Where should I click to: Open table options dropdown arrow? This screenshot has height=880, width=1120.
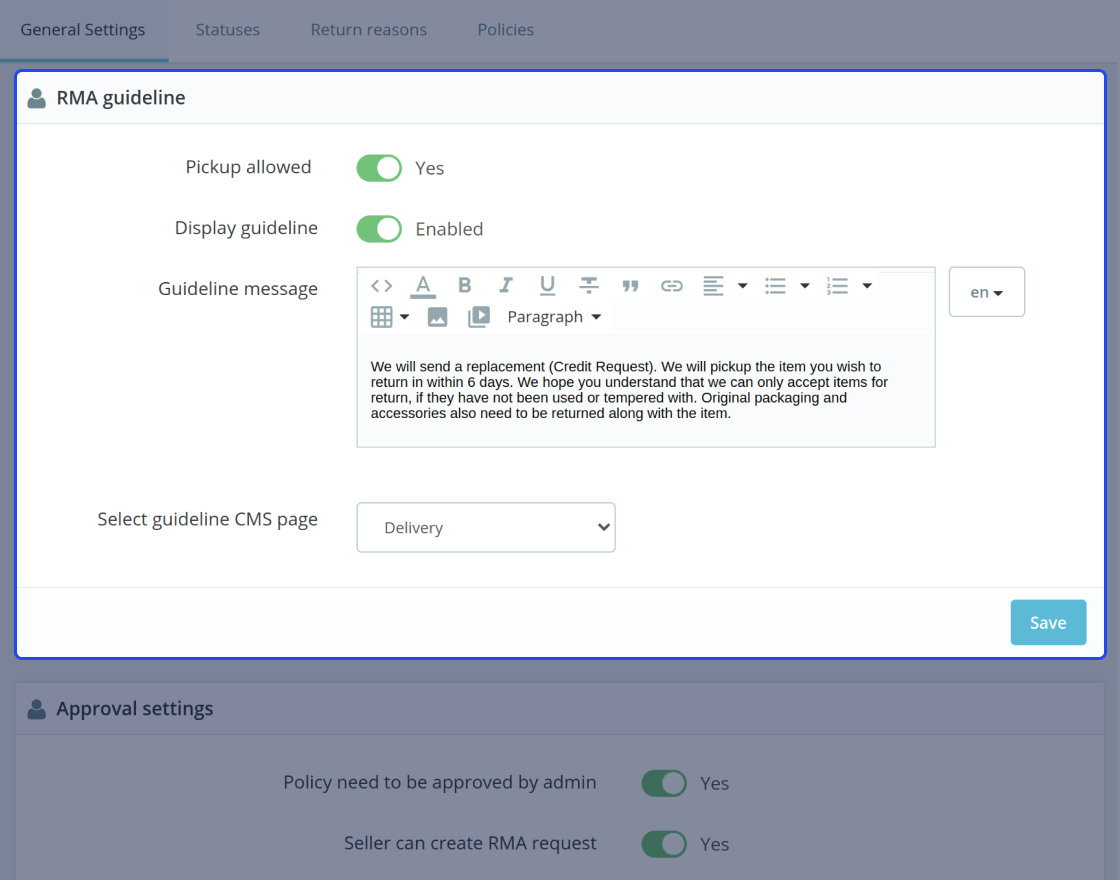[x=404, y=316]
